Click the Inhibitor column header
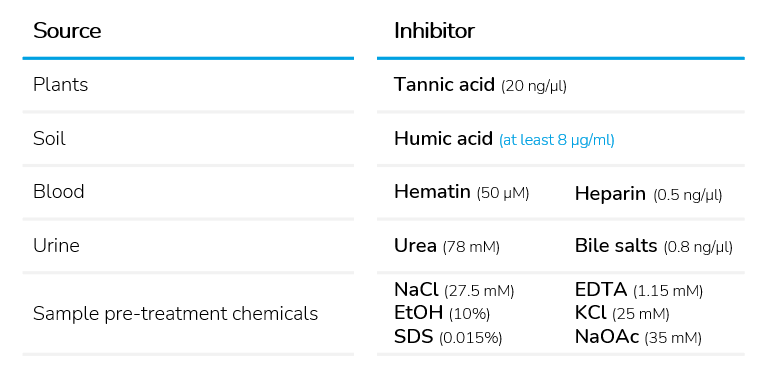Screen dimensions: 771x367 434,31
